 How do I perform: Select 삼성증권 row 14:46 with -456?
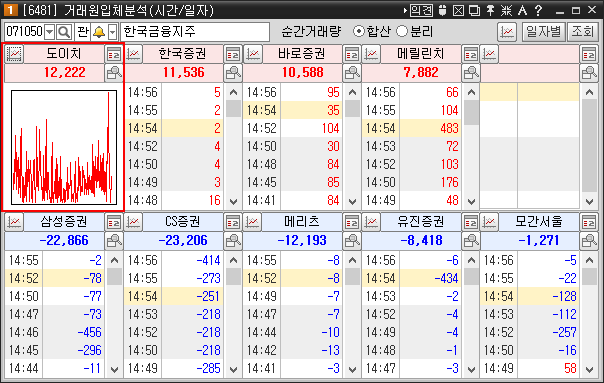coord(55,332)
